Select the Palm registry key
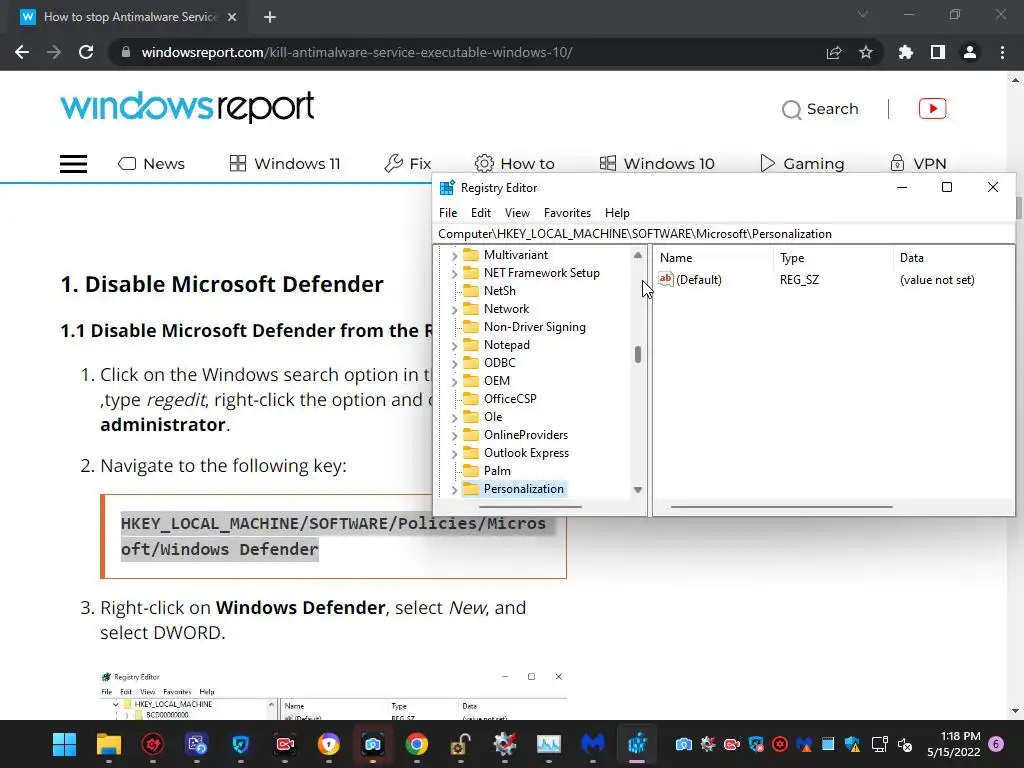 coord(497,471)
